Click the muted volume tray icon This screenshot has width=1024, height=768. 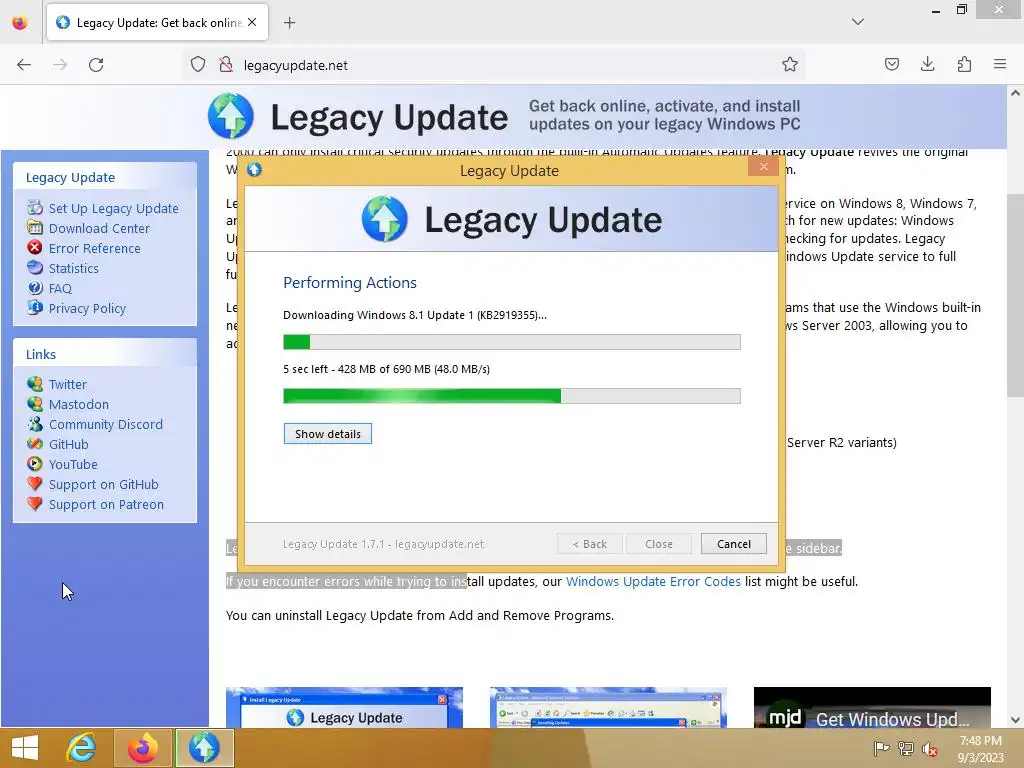tap(929, 748)
